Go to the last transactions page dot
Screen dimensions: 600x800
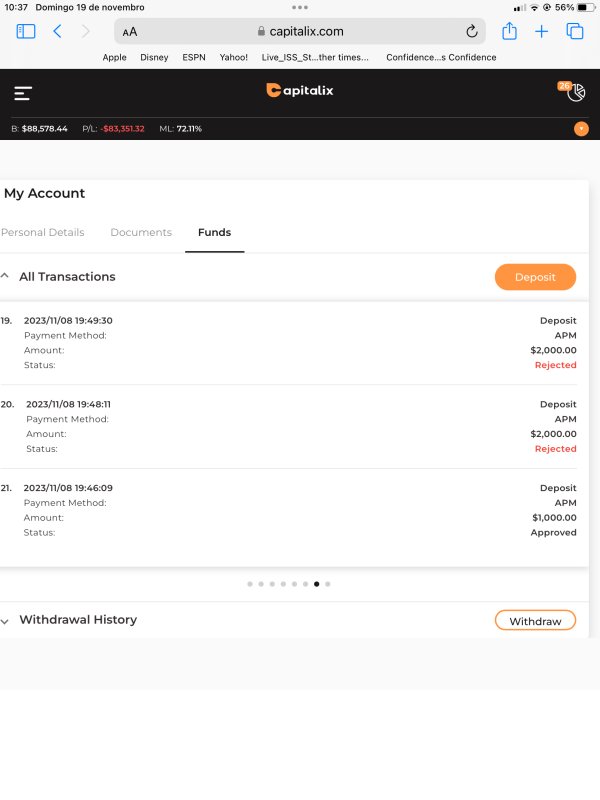pyautogui.click(x=328, y=584)
